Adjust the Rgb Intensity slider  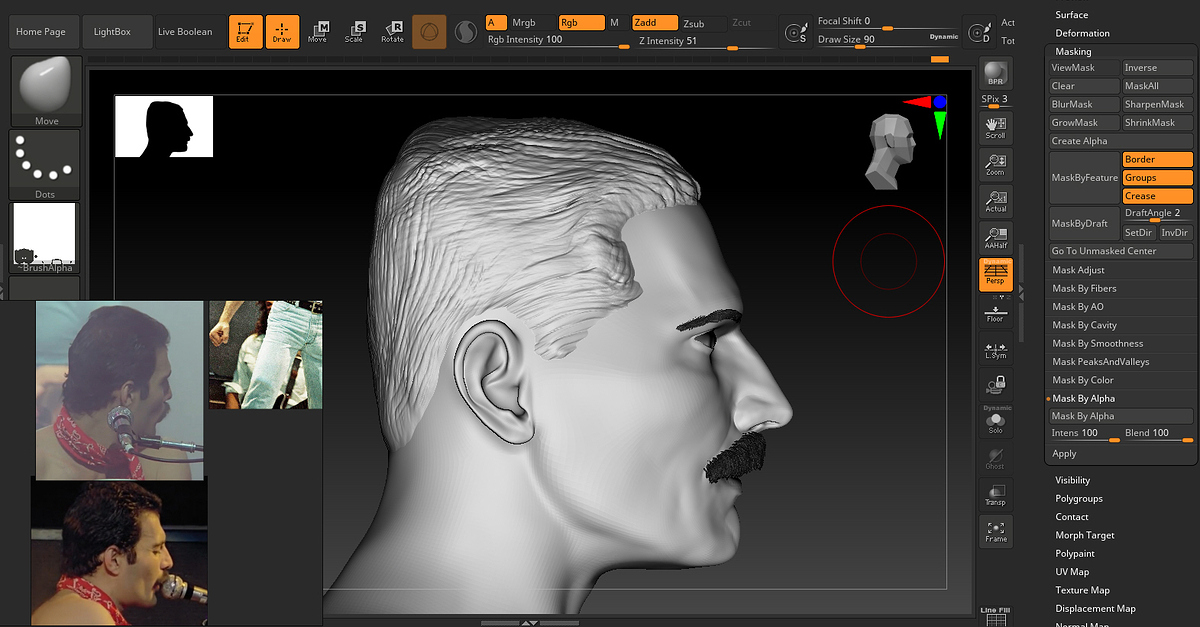point(557,41)
